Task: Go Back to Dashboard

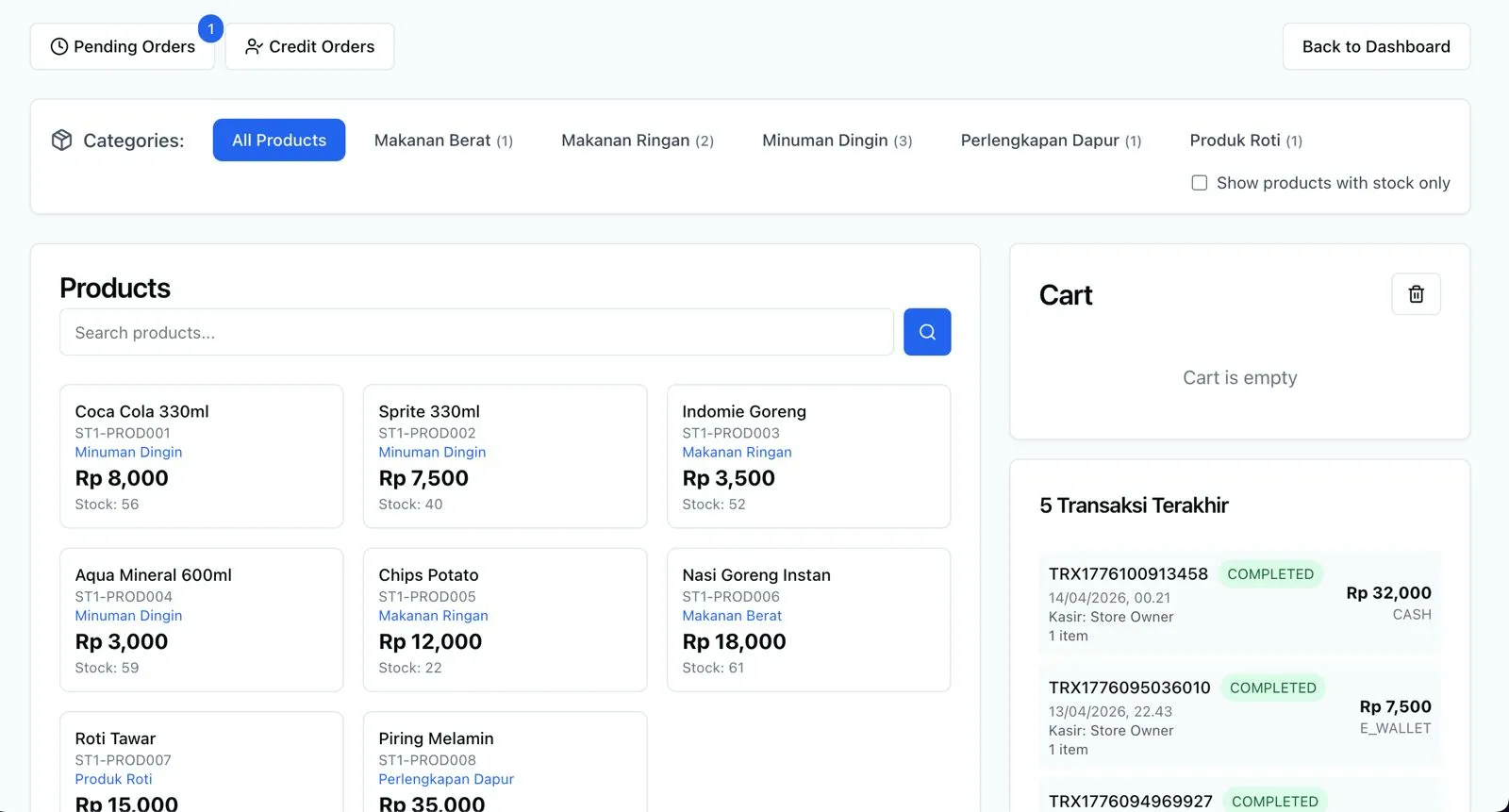Action: pos(1375,47)
